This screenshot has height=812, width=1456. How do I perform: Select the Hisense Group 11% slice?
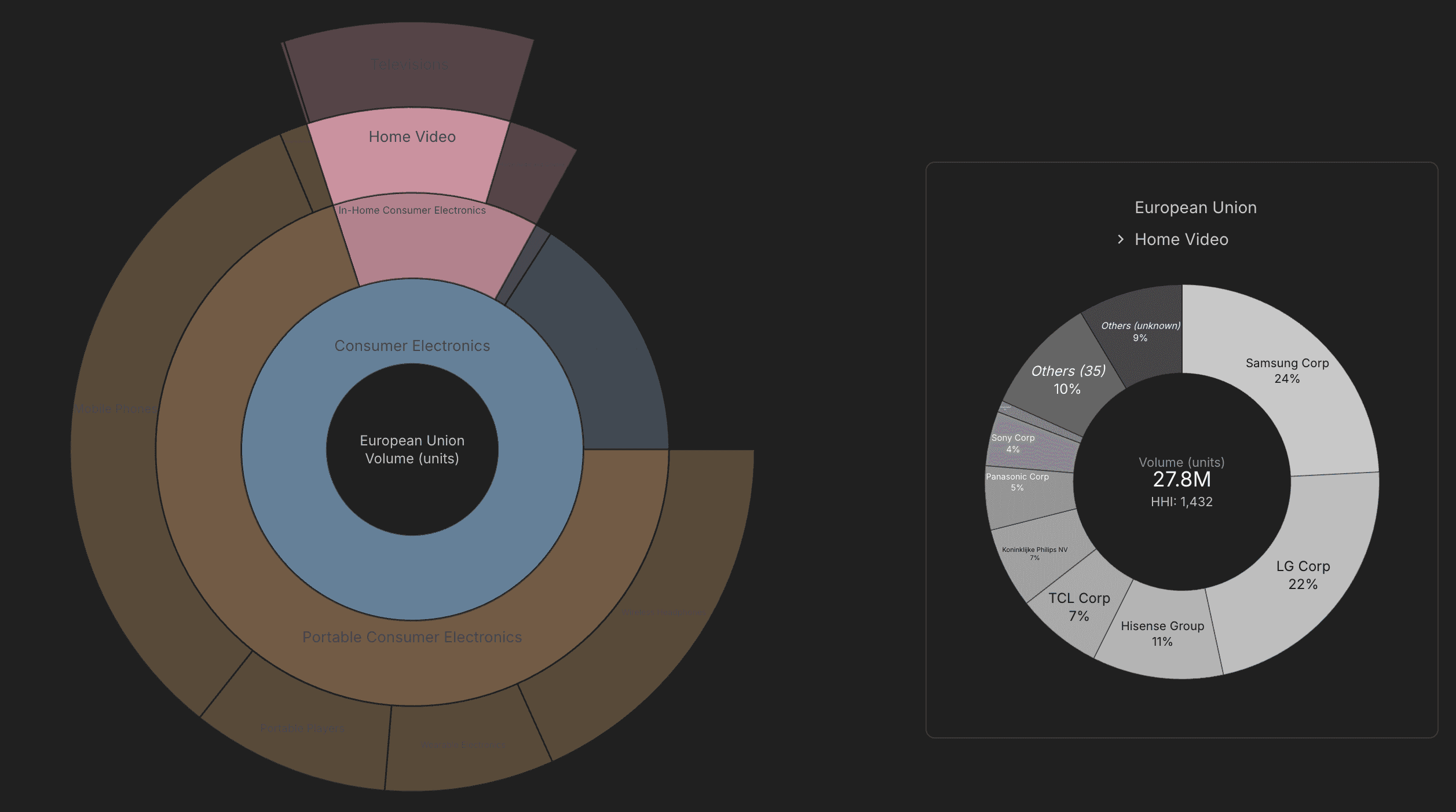[1162, 634]
